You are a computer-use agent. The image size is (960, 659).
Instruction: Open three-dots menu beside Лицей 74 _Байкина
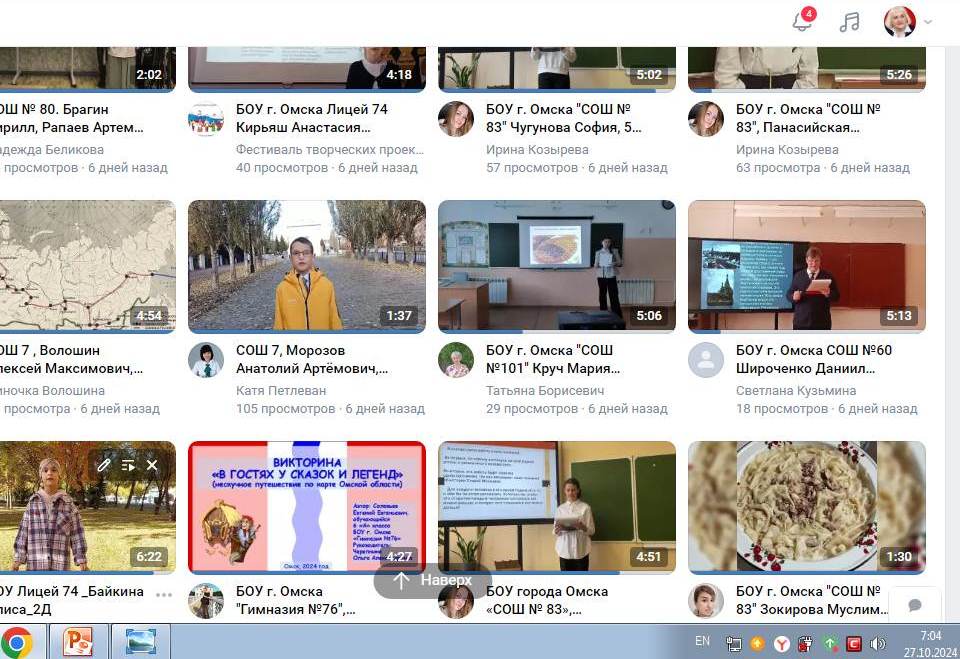click(163, 594)
